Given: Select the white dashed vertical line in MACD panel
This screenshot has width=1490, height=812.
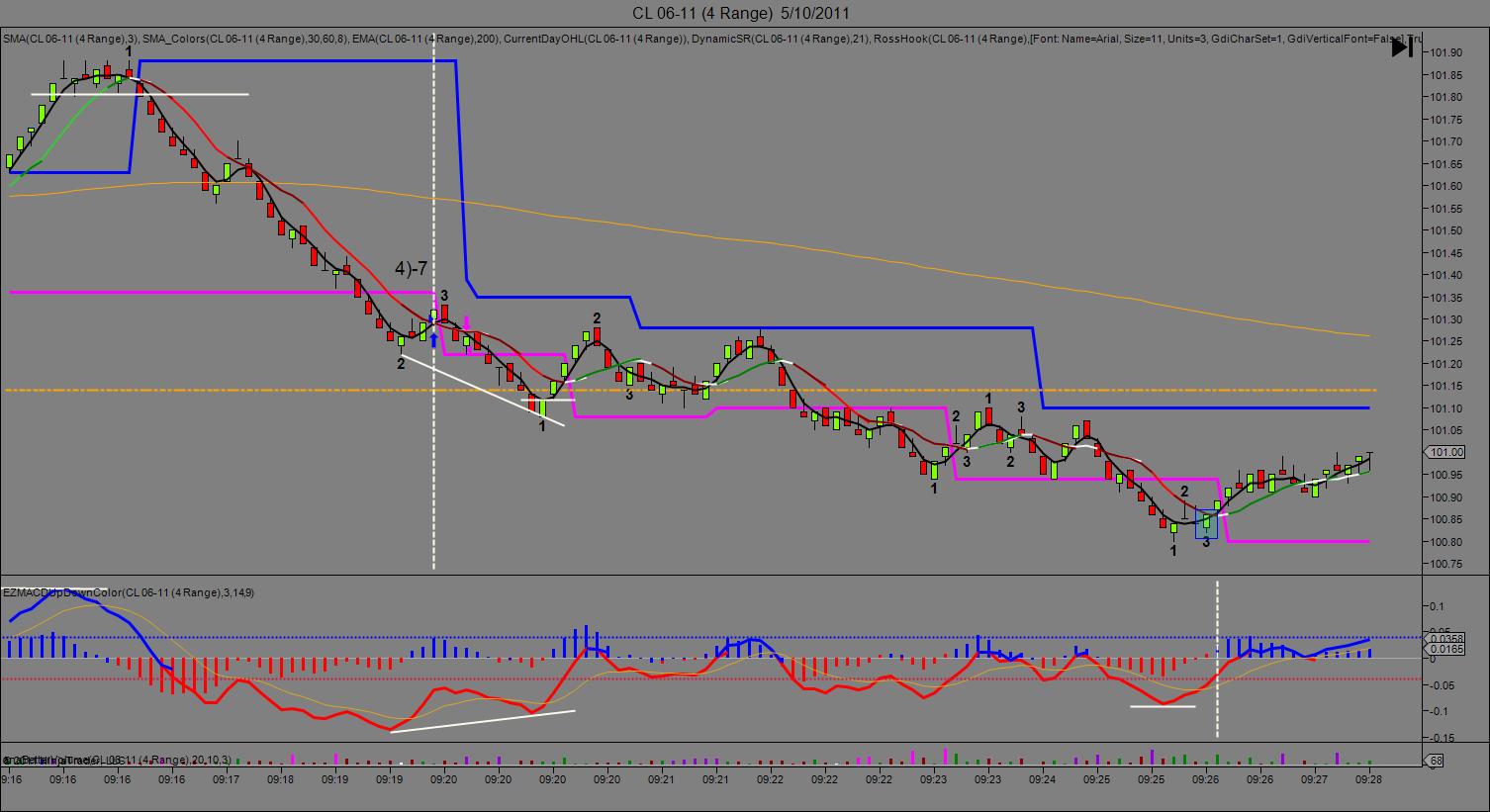Looking at the screenshot, I should coord(1217,659).
